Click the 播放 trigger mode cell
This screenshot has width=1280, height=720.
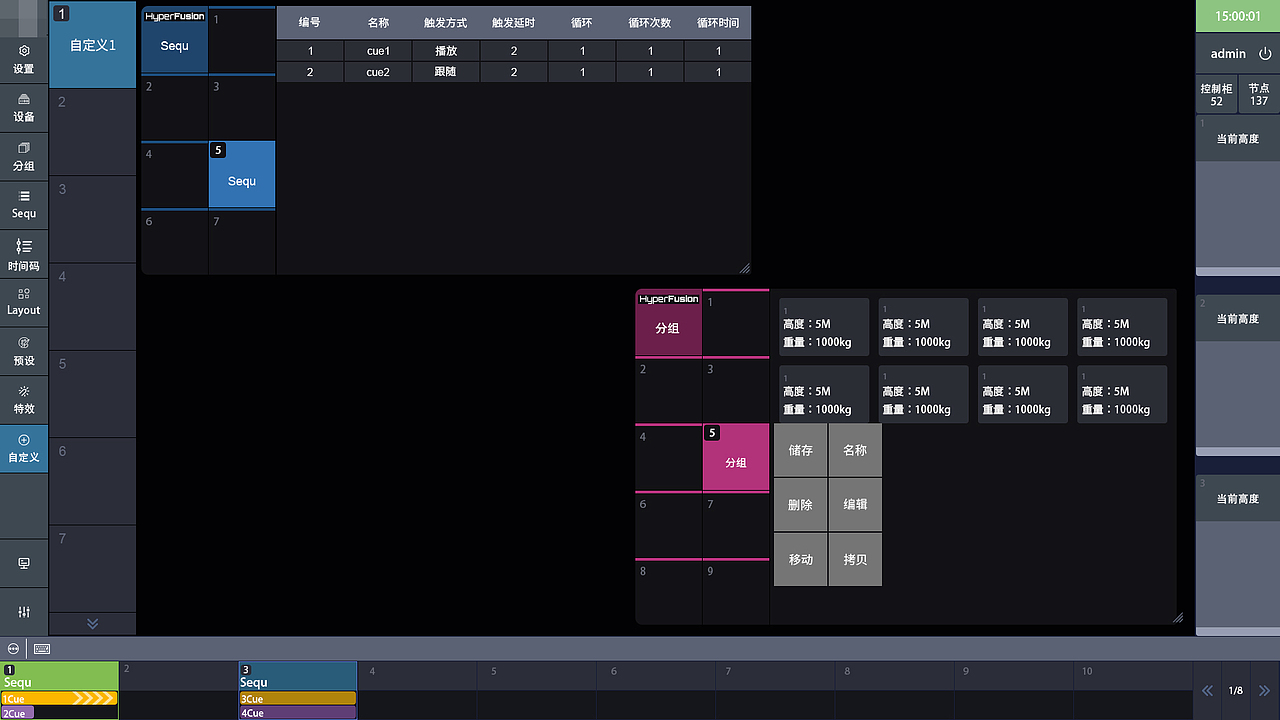click(446, 51)
